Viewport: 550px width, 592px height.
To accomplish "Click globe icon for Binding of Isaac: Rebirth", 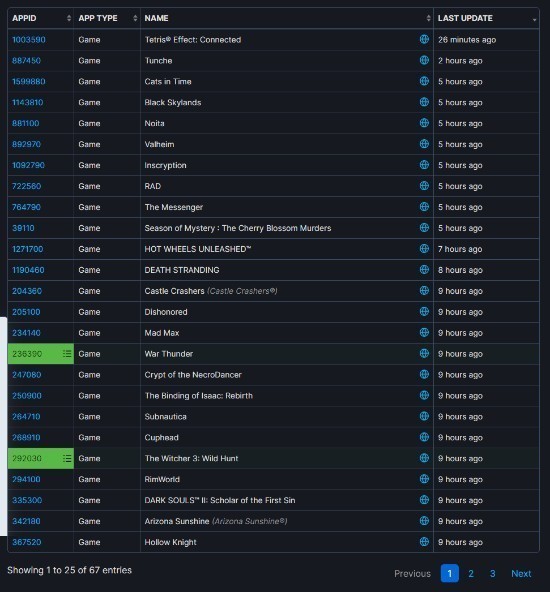I will pyautogui.click(x=424, y=395).
